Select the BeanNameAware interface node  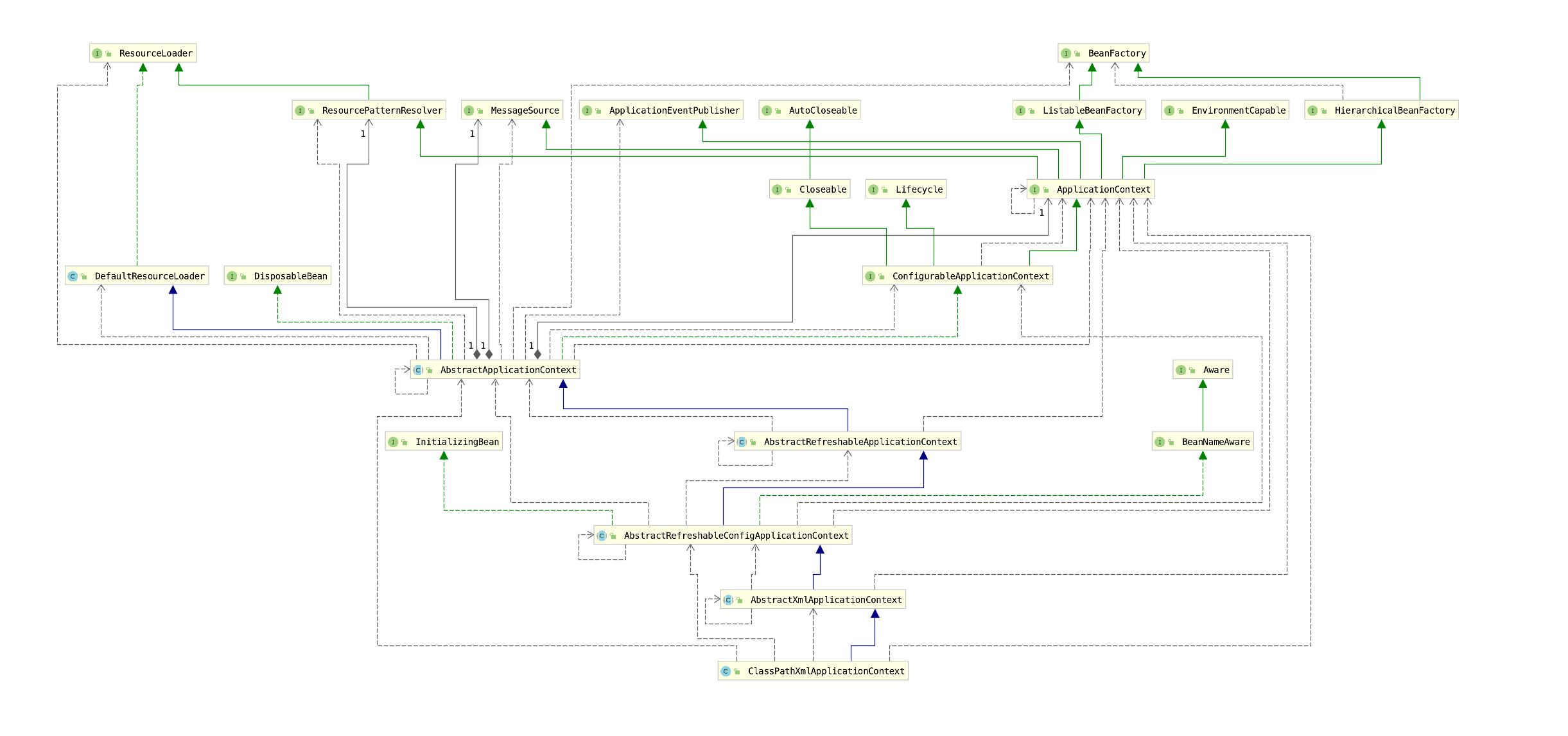tap(1215, 442)
